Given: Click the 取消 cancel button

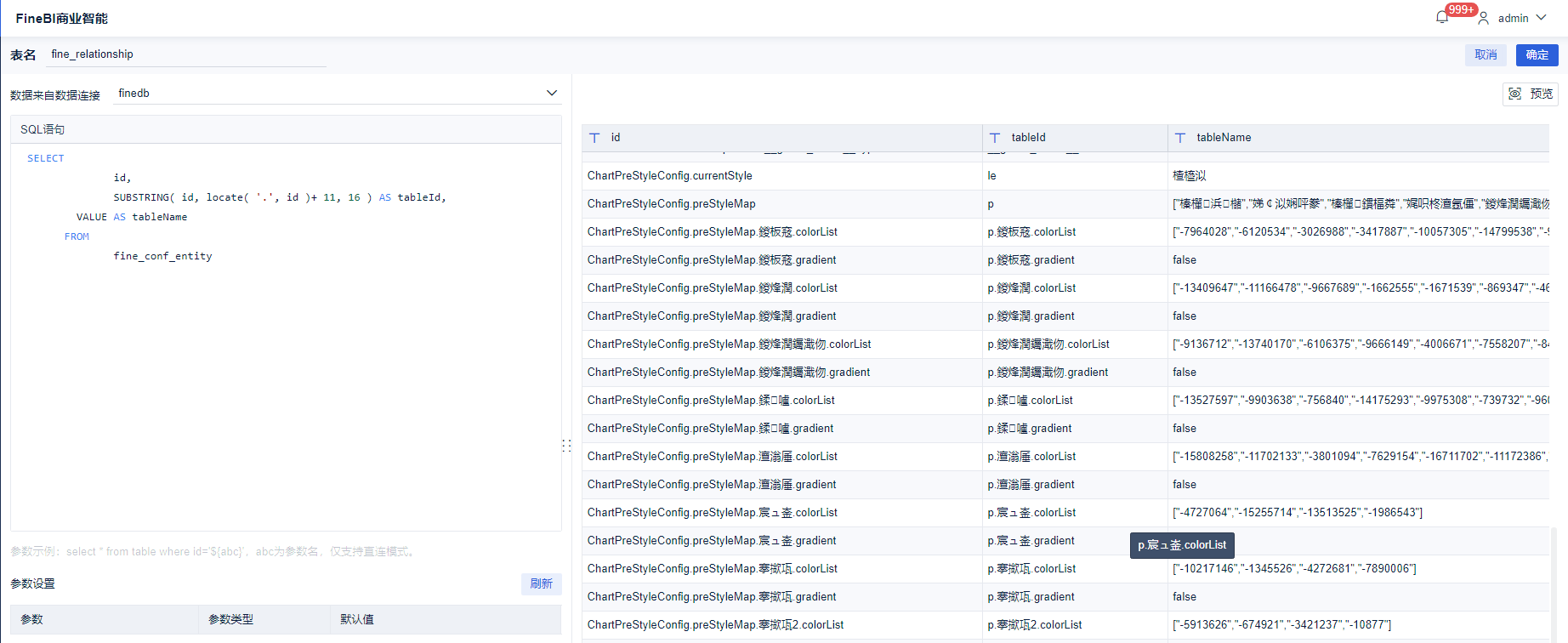Looking at the screenshot, I should click(x=1486, y=54).
